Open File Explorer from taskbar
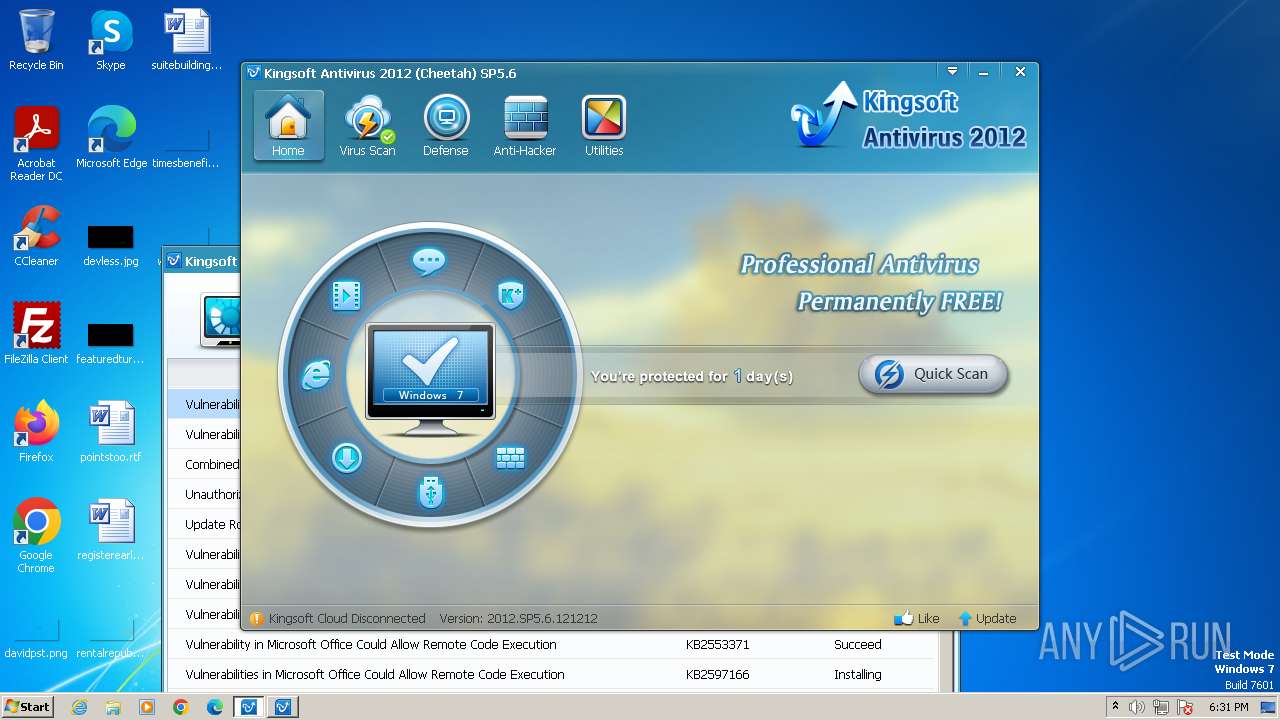The image size is (1280, 720). point(113,707)
